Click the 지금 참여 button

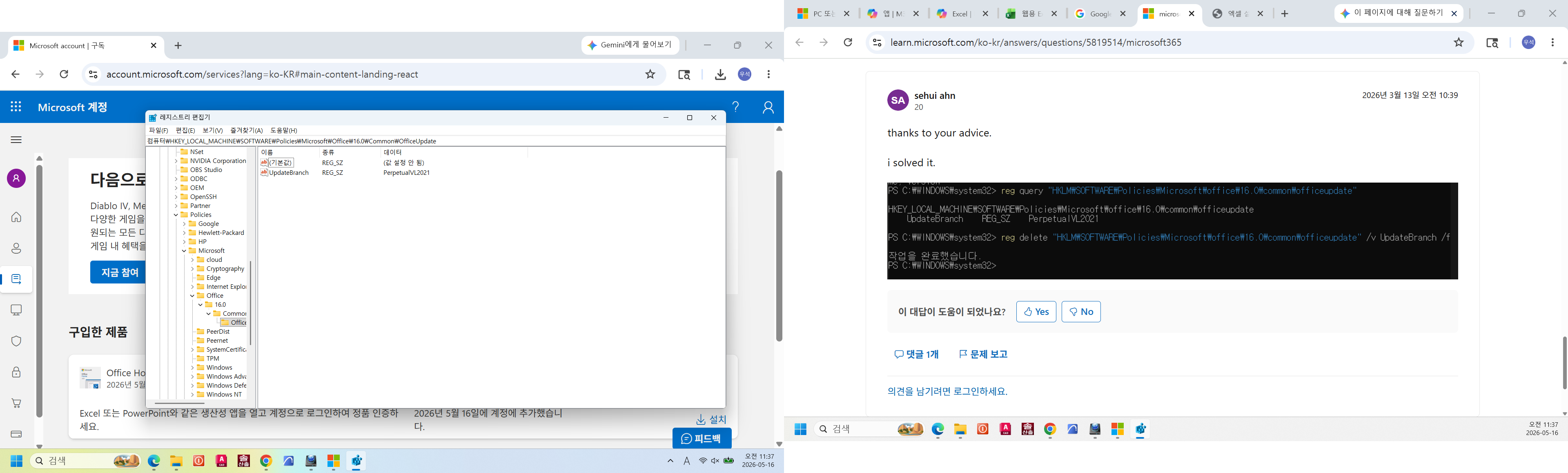[x=118, y=272]
